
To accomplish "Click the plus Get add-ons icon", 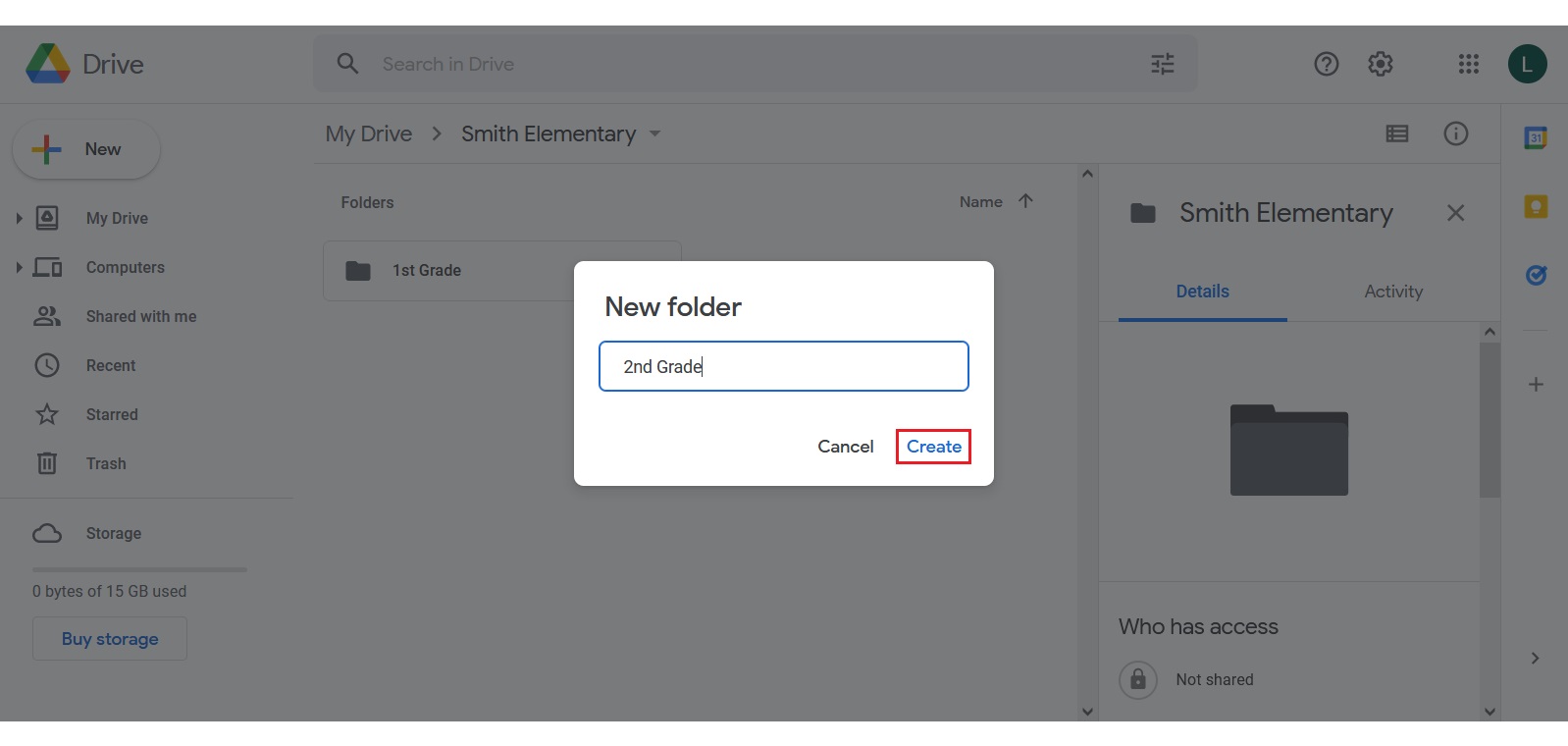I will click(x=1536, y=384).
